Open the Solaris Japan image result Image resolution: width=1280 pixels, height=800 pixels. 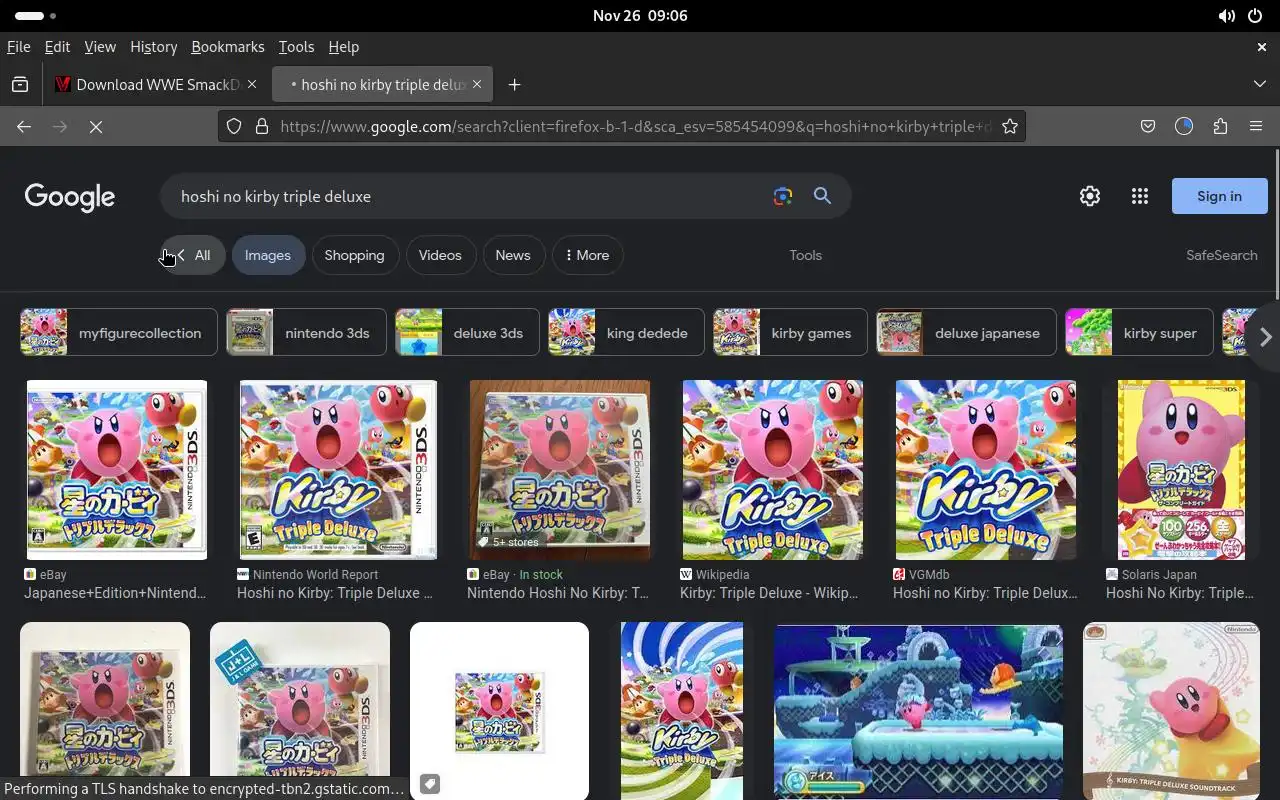[1181, 470]
